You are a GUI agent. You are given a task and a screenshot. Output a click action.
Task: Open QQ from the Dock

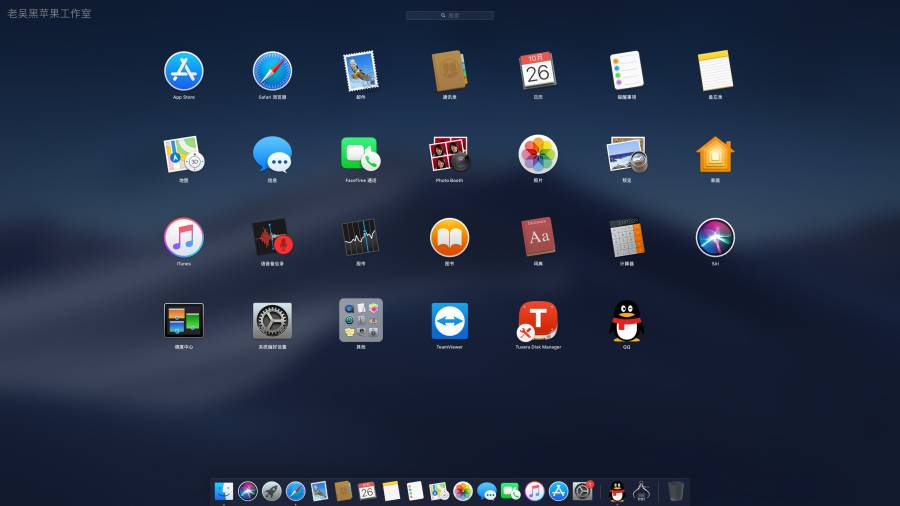(x=617, y=491)
